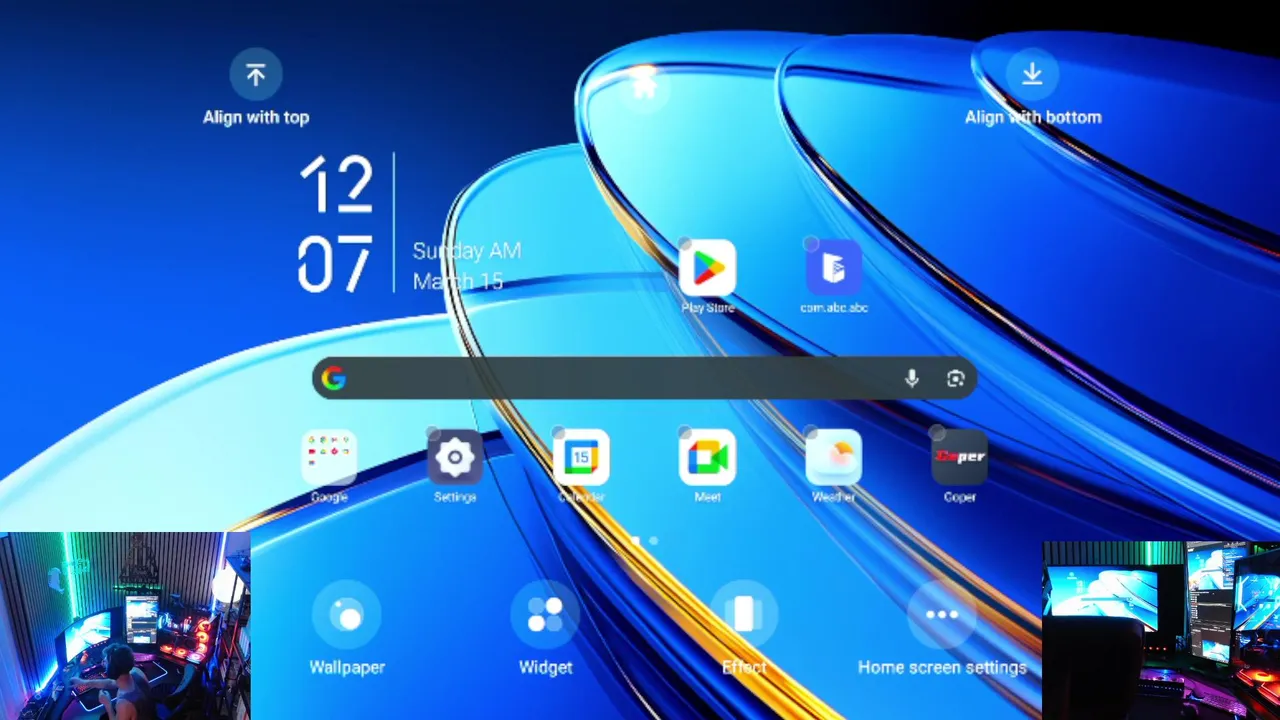The width and height of the screenshot is (1280, 720).
Task: Open the Settings gear app
Action: click(x=455, y=457)
